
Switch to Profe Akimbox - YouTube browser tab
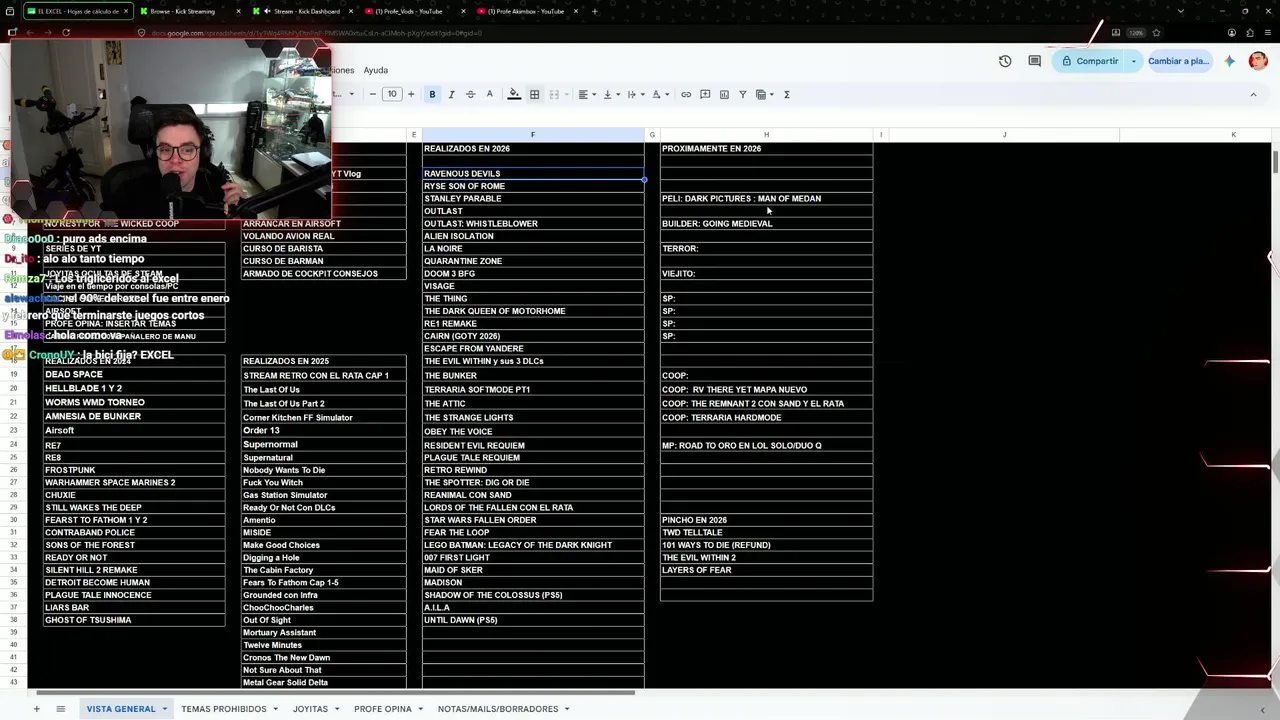(x=526, y=11)
